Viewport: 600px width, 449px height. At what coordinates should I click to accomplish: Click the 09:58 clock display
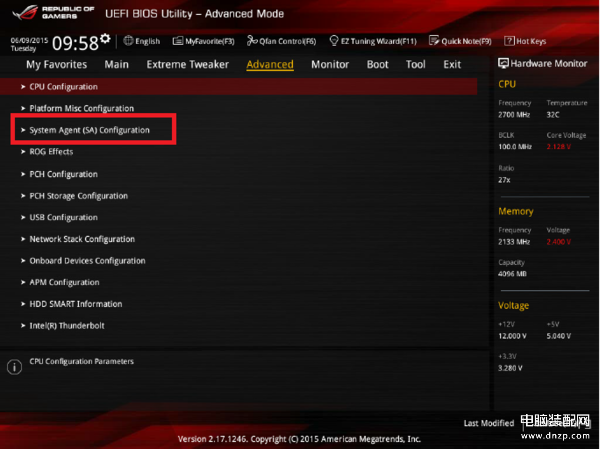[x=75, y=43]
